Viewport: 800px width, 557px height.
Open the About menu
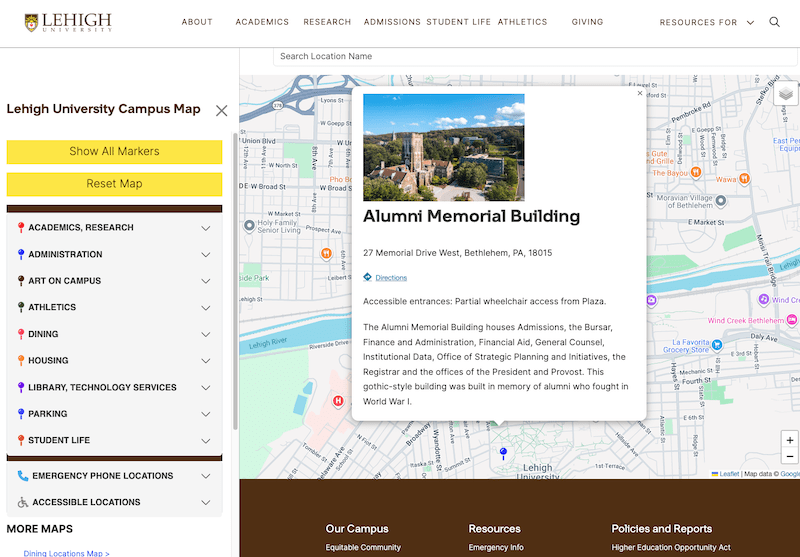pos(197,22)
